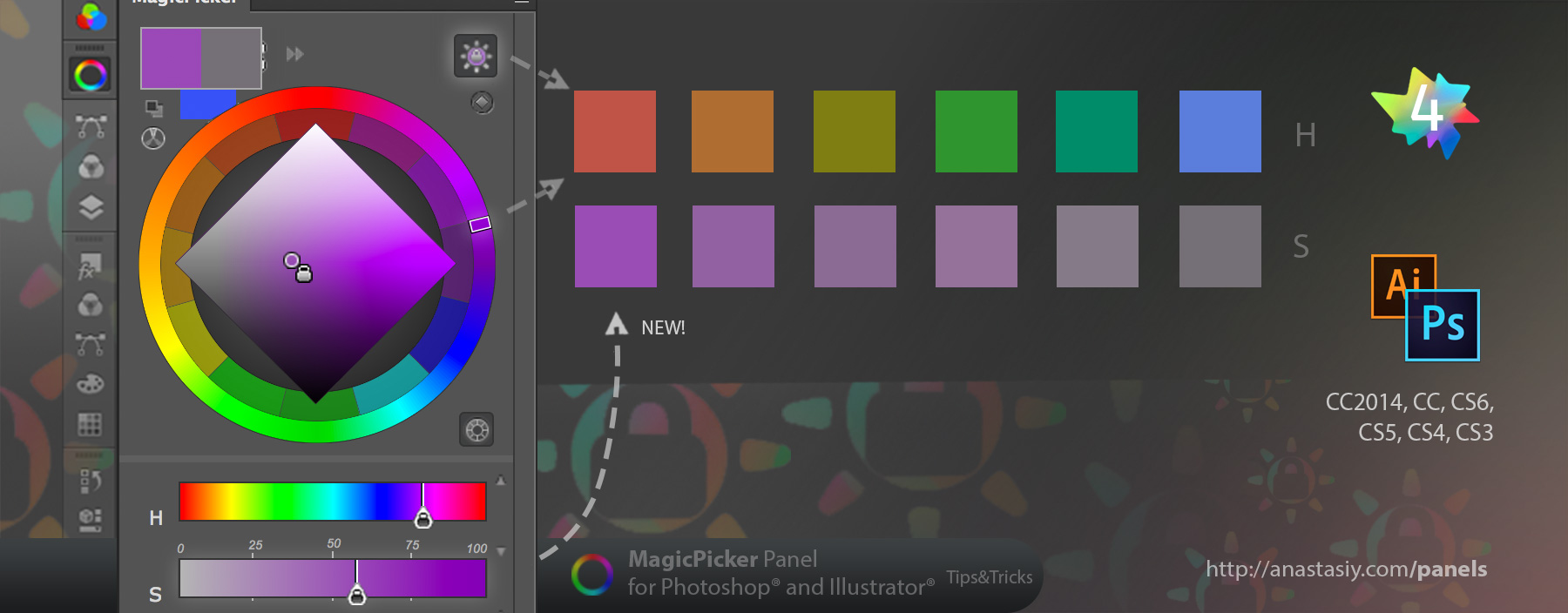Pick the red swatch in the H row
Screen dimensions: 1568x613
pos(615,131)
